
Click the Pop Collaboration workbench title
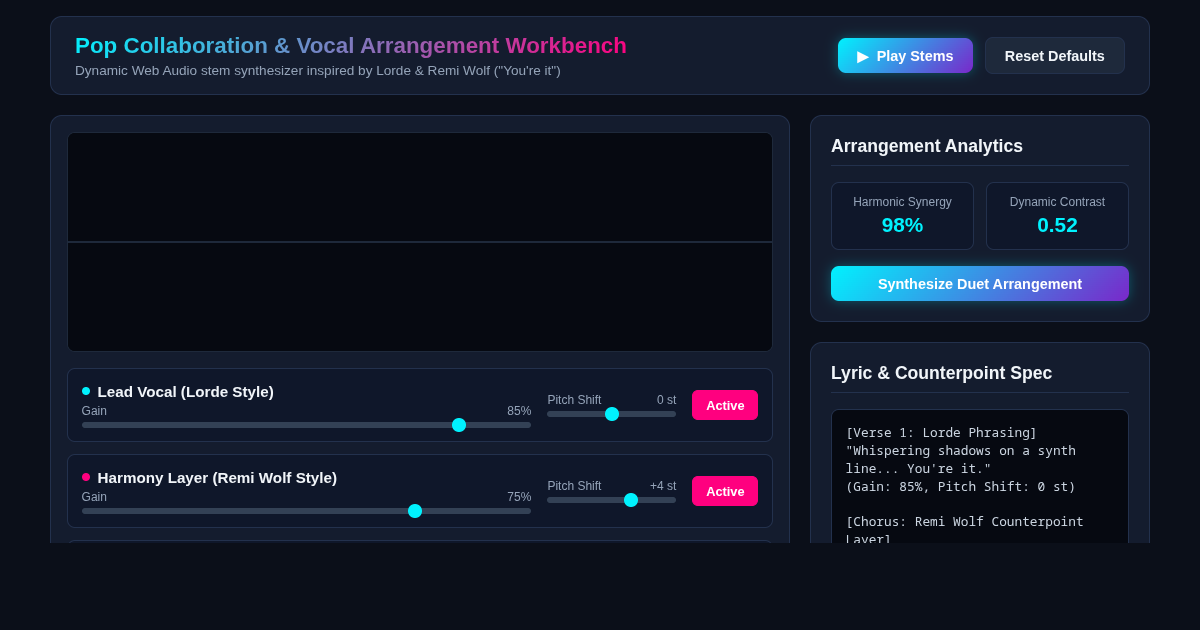click(x=351, y=46)
